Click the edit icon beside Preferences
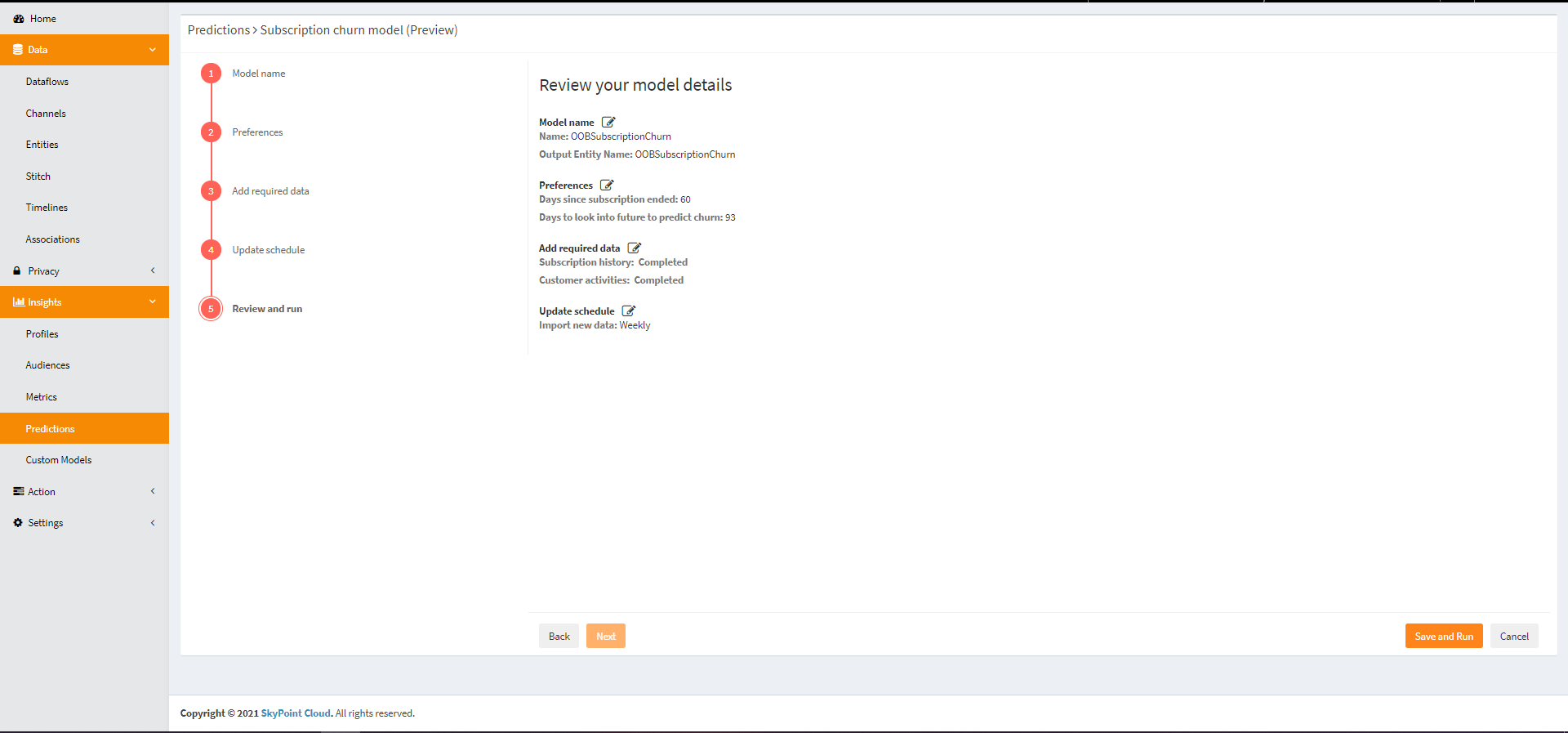The width and height of the screenshot is (1568, 733). 607,185
